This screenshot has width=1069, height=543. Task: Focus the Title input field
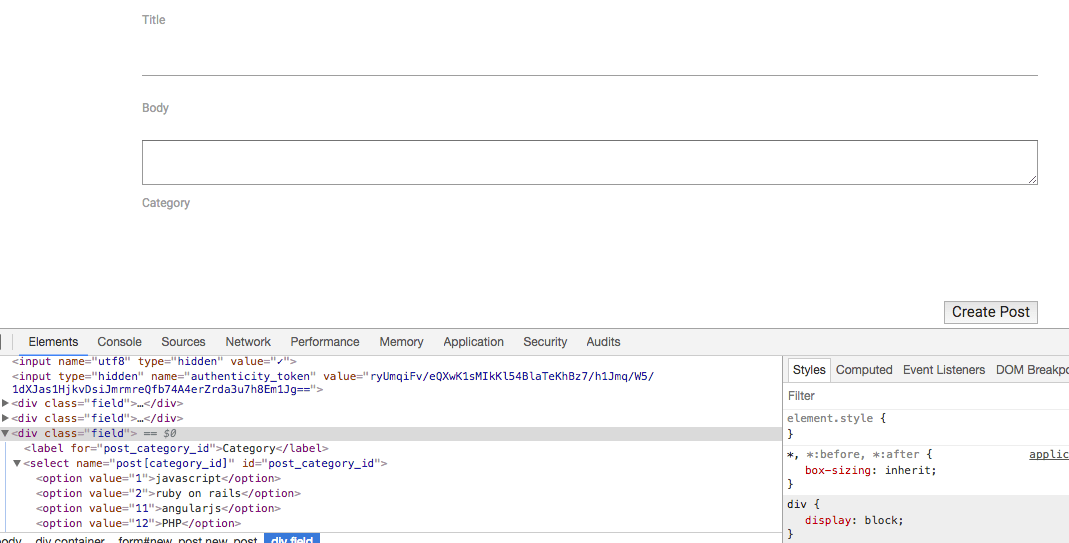(x=590, y=57)
